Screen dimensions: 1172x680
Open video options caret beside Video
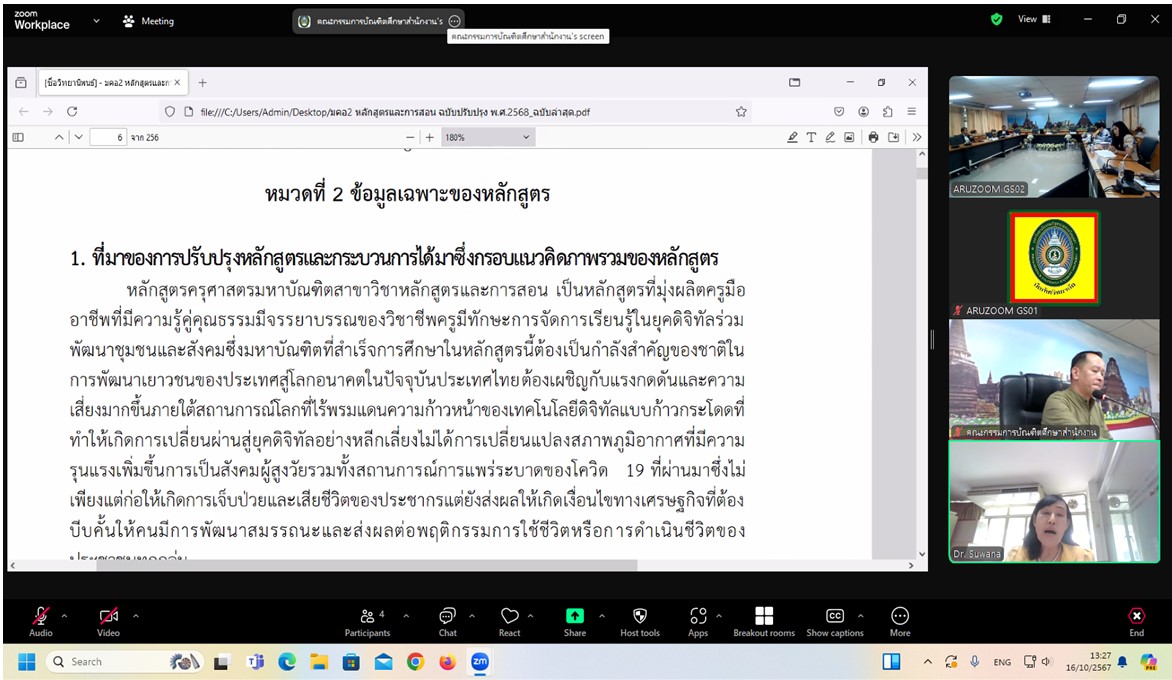(135, 616)
